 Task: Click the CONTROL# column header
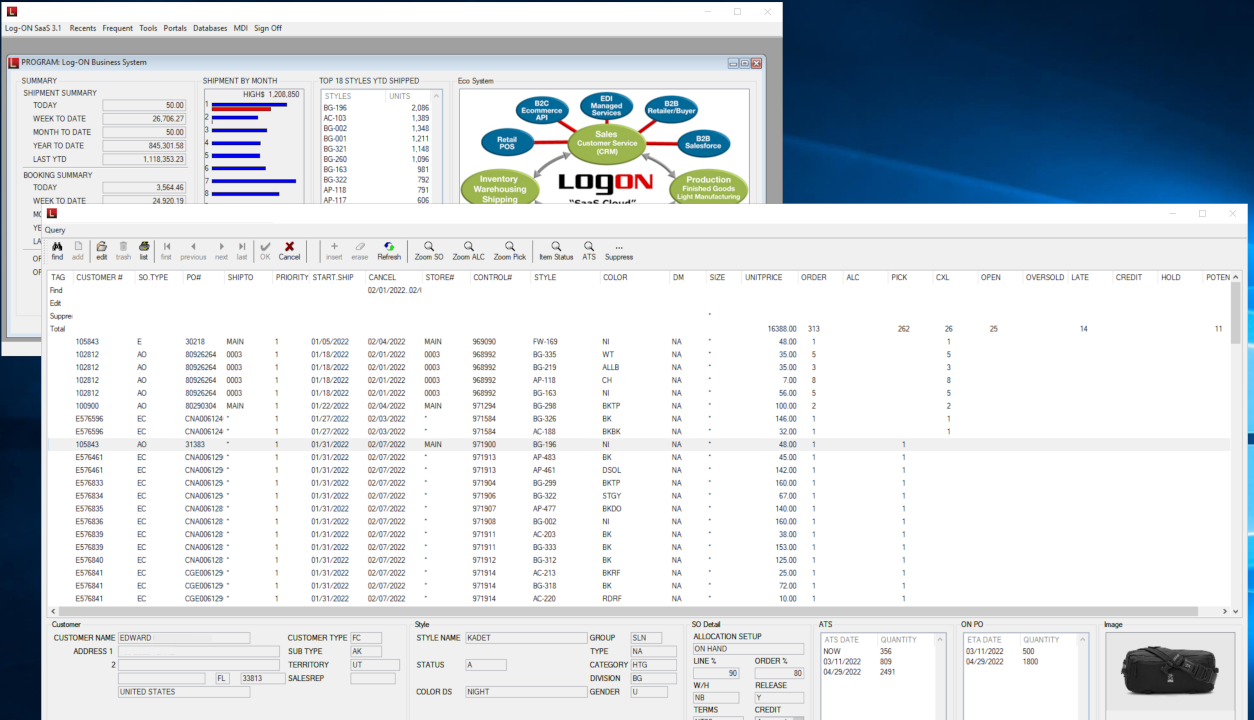[493, 277]
